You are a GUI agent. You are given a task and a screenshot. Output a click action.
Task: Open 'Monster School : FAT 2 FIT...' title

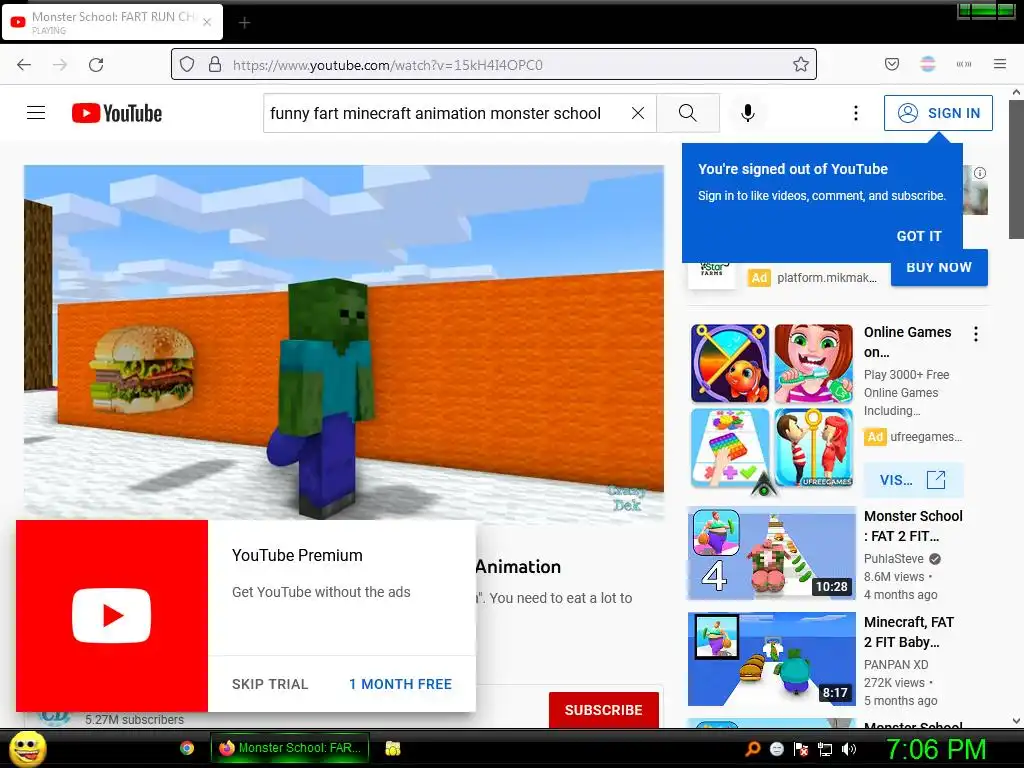click(x=913, y=526)
